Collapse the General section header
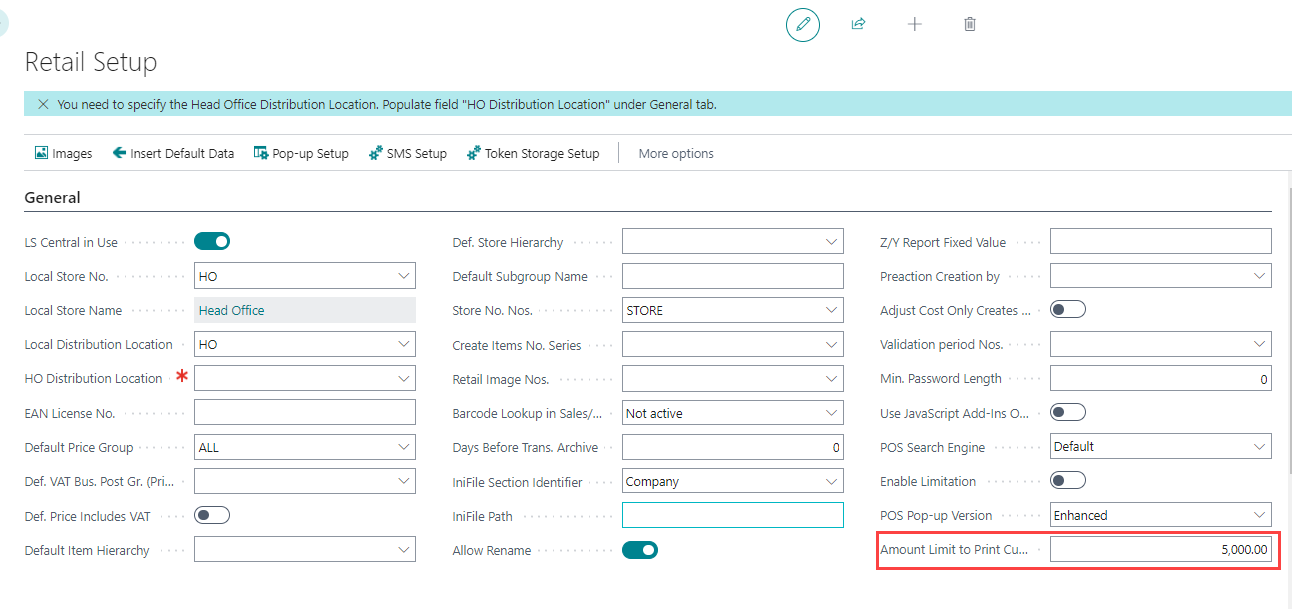The image size is (1292, 609). [52, 198]
